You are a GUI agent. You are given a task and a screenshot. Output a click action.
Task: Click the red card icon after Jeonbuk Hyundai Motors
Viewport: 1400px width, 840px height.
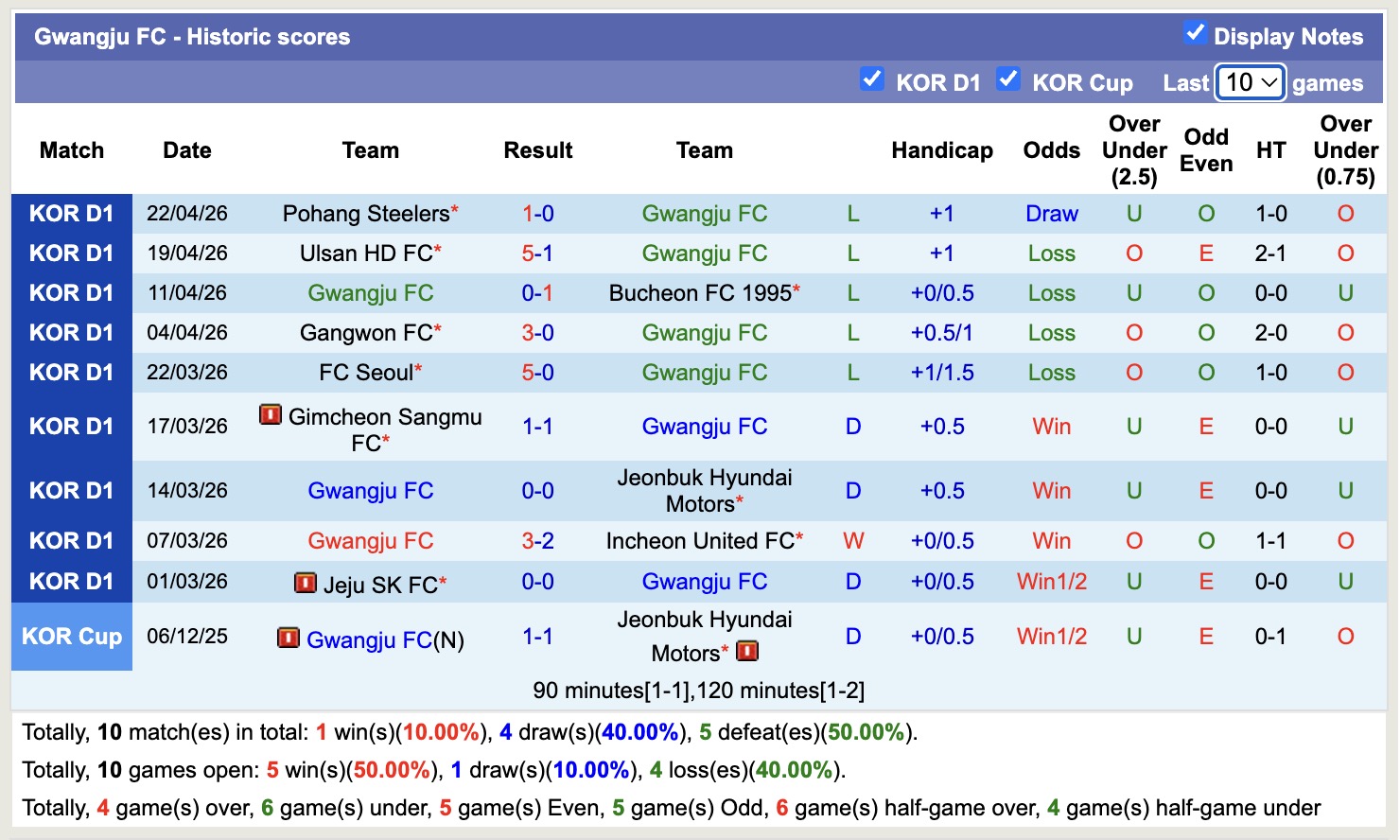click(x=746, y=651)
